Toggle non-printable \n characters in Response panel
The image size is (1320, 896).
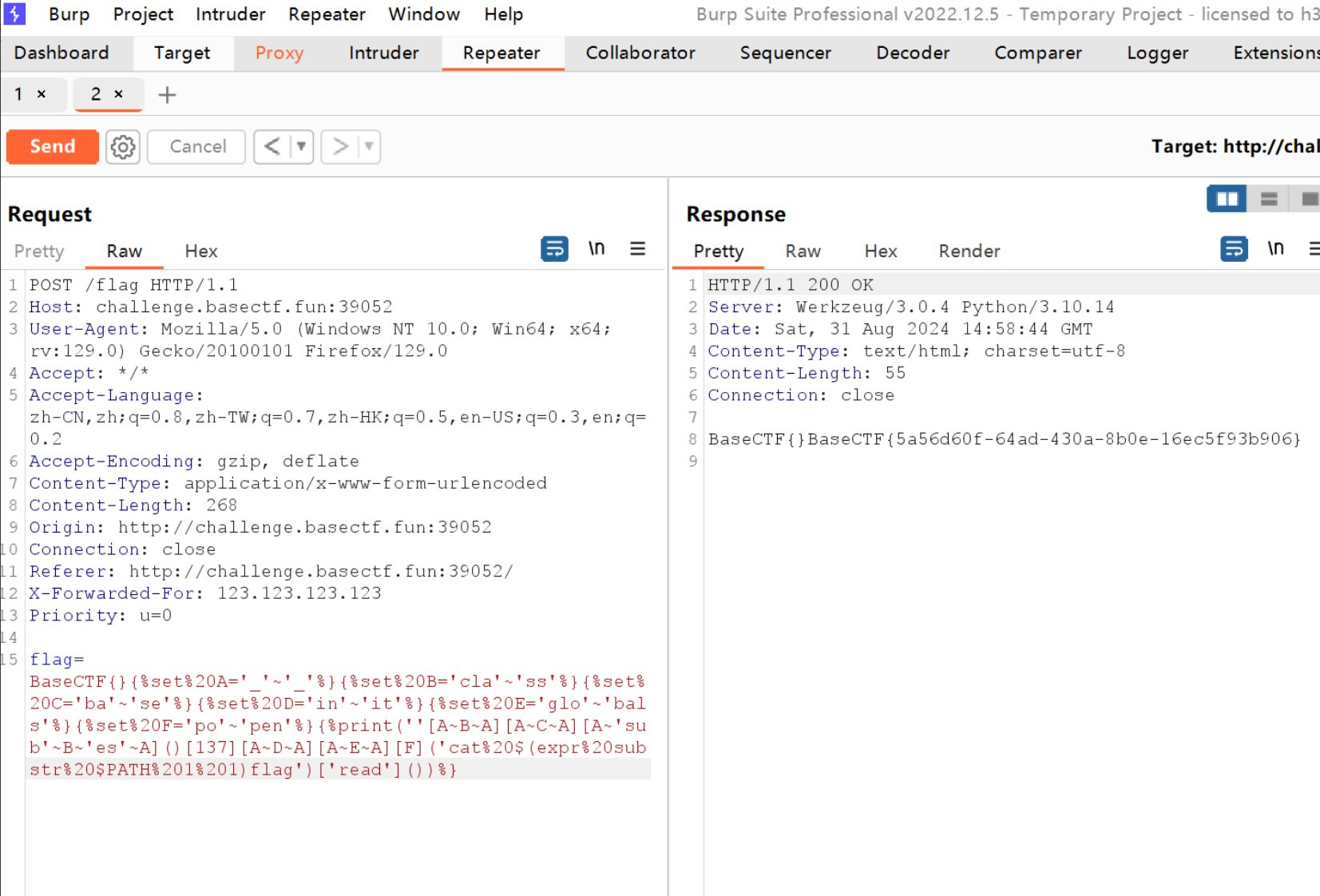coord(1275,249)
